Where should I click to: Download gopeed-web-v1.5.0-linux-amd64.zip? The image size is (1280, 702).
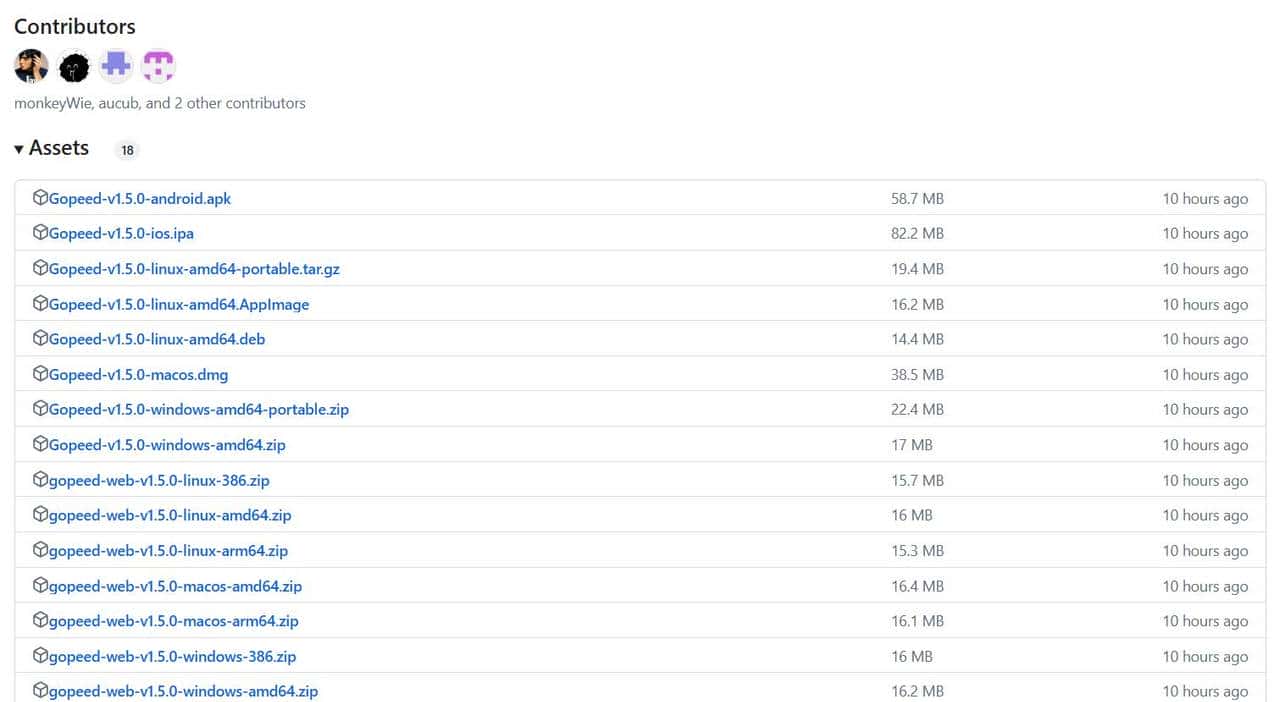click(x=170, y=515)
